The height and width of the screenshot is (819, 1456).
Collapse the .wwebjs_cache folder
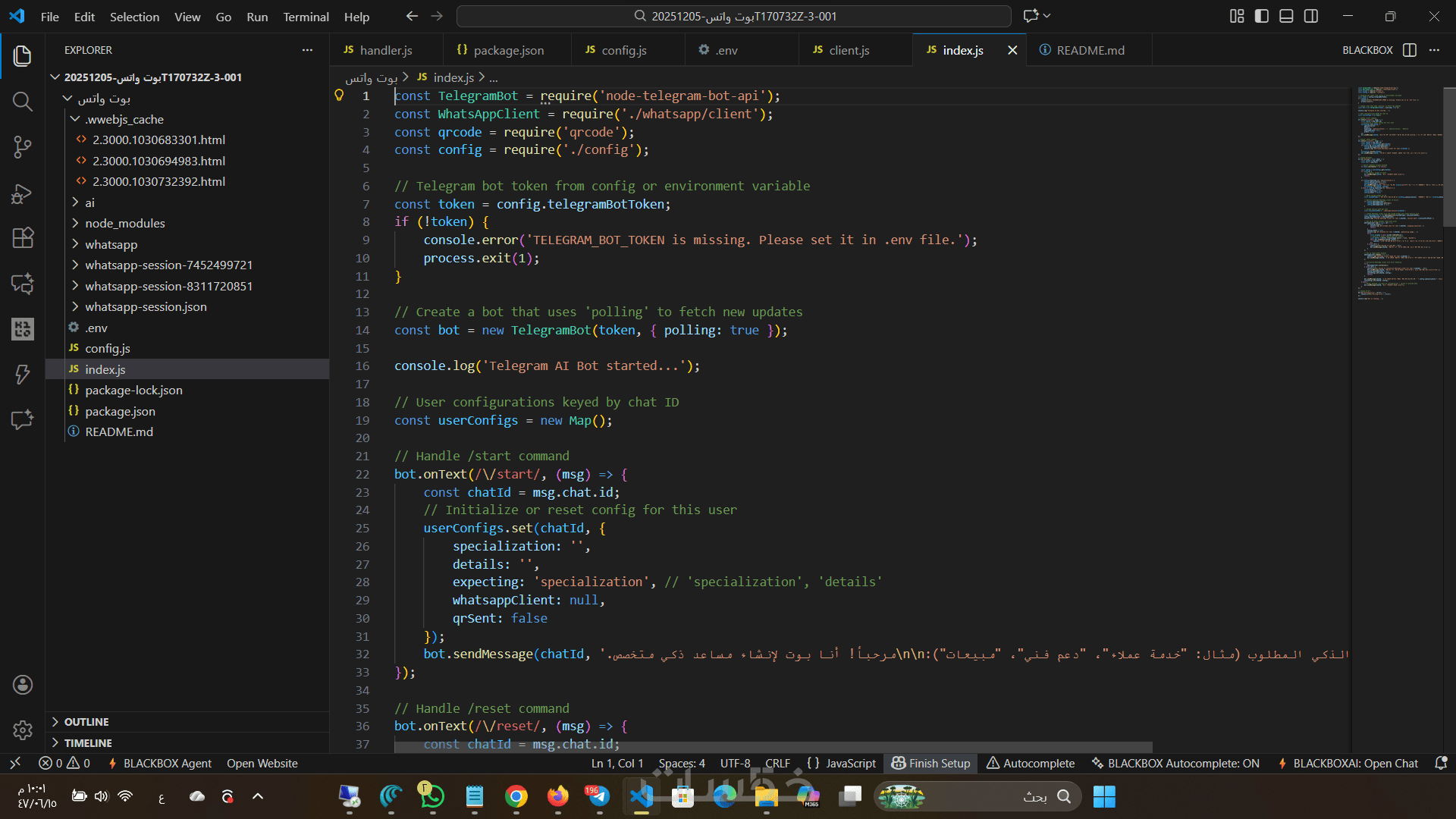pos(124,119)
